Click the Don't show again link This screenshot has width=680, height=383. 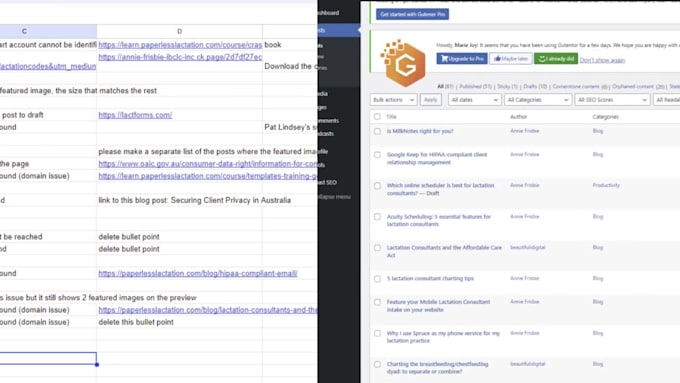click(x=602, y=60)
